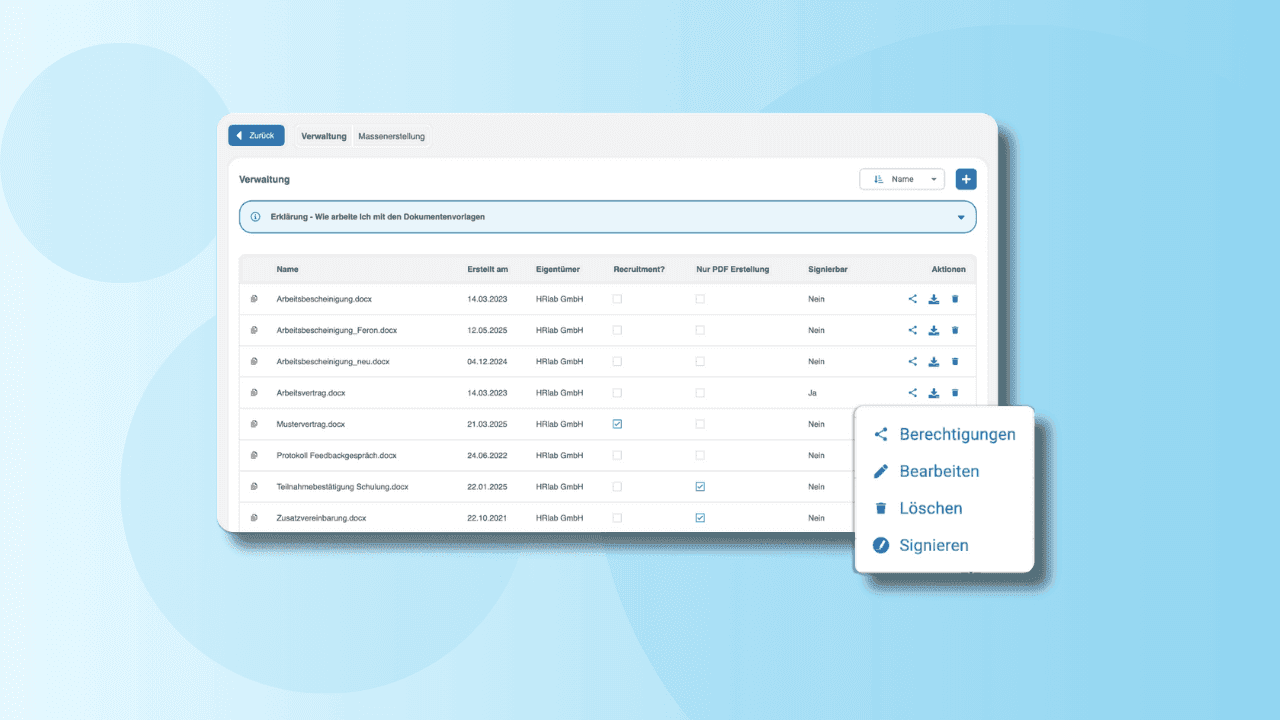Go back with the Zurück button
Screen dimensions: 1280x720
(256, 135)
